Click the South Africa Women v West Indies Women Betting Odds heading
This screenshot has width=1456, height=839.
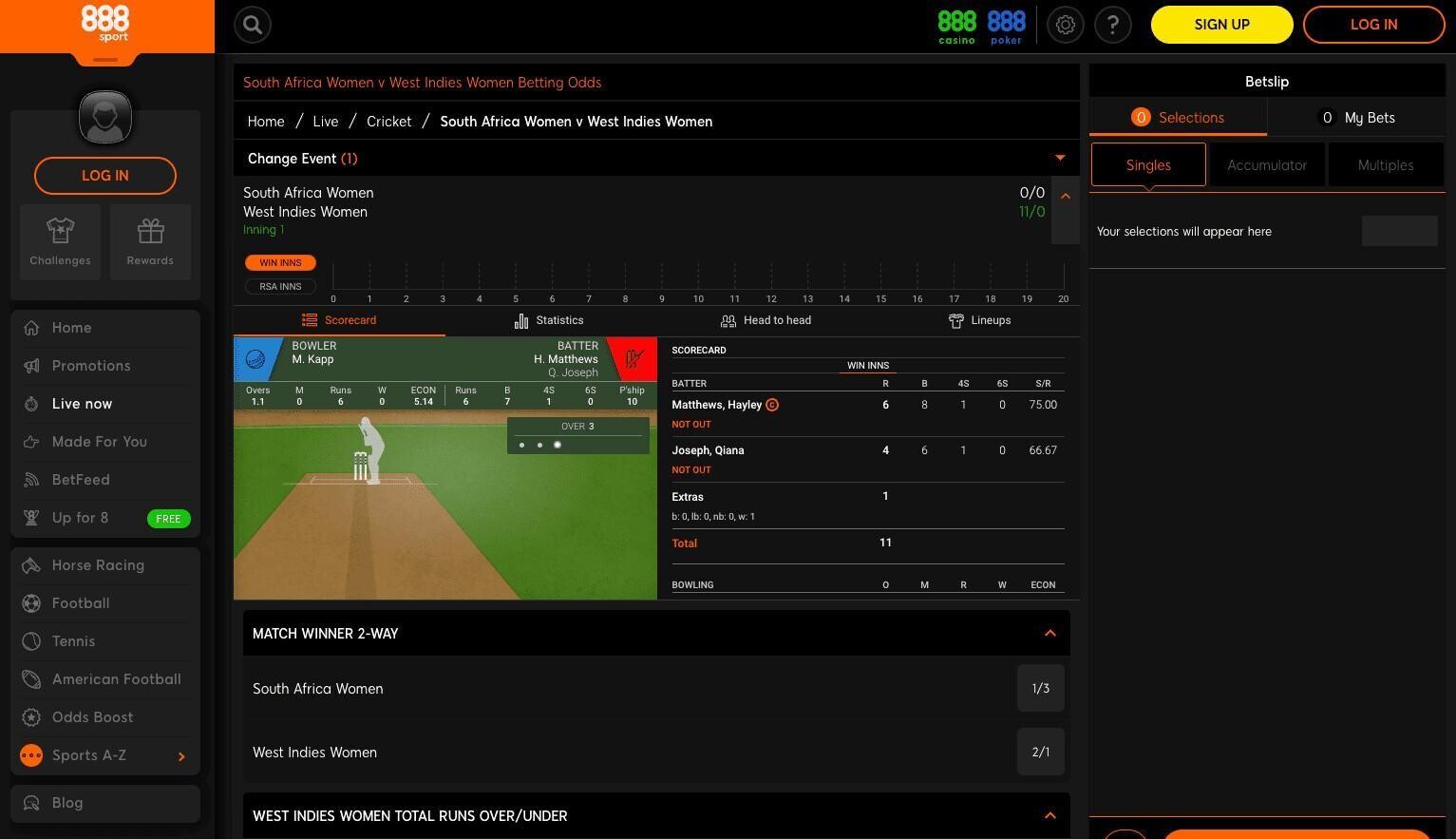[x=423, y=83]
